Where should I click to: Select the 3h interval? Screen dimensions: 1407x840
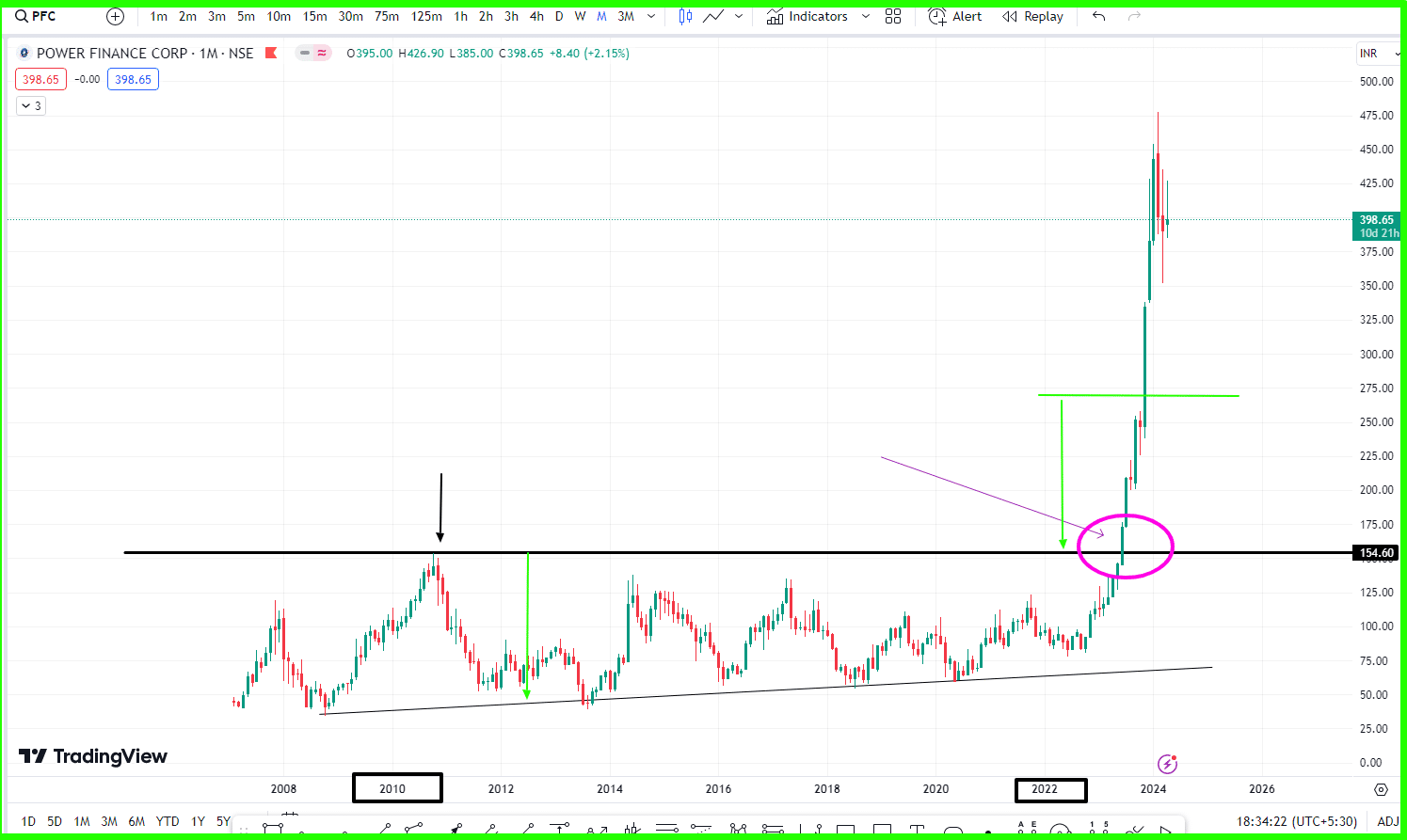pos(511,16)
